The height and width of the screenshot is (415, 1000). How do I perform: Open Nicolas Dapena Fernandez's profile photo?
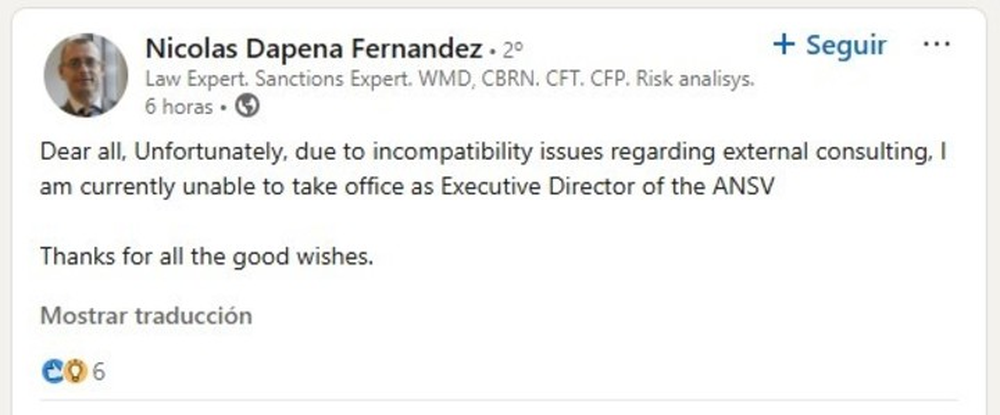point(86,75)
